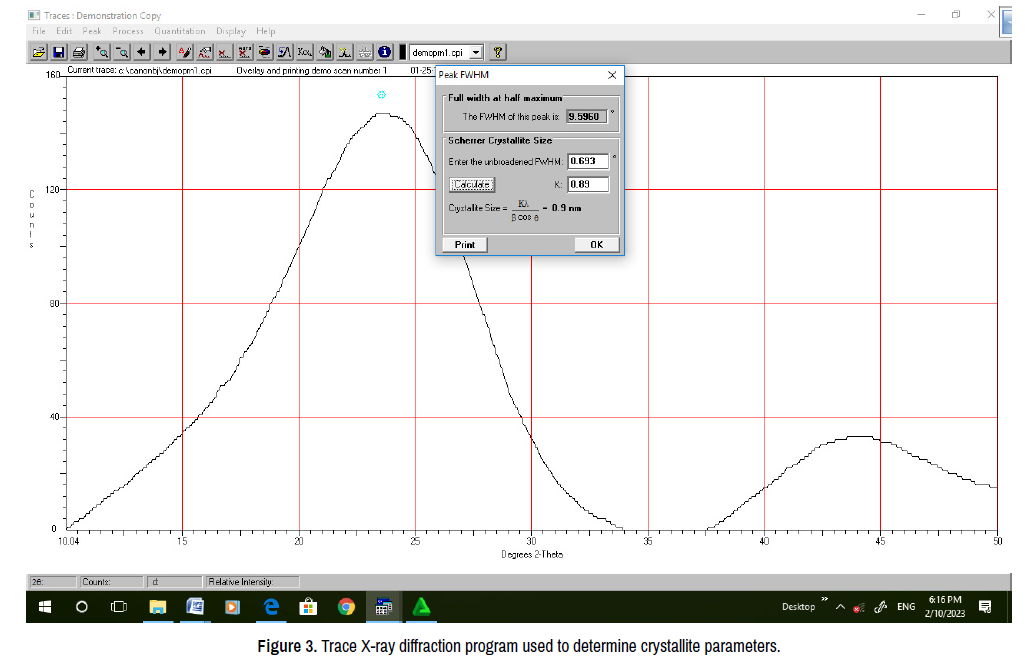
Task: Click the Open file toolbar icon
Action: [x=39, y=52]
